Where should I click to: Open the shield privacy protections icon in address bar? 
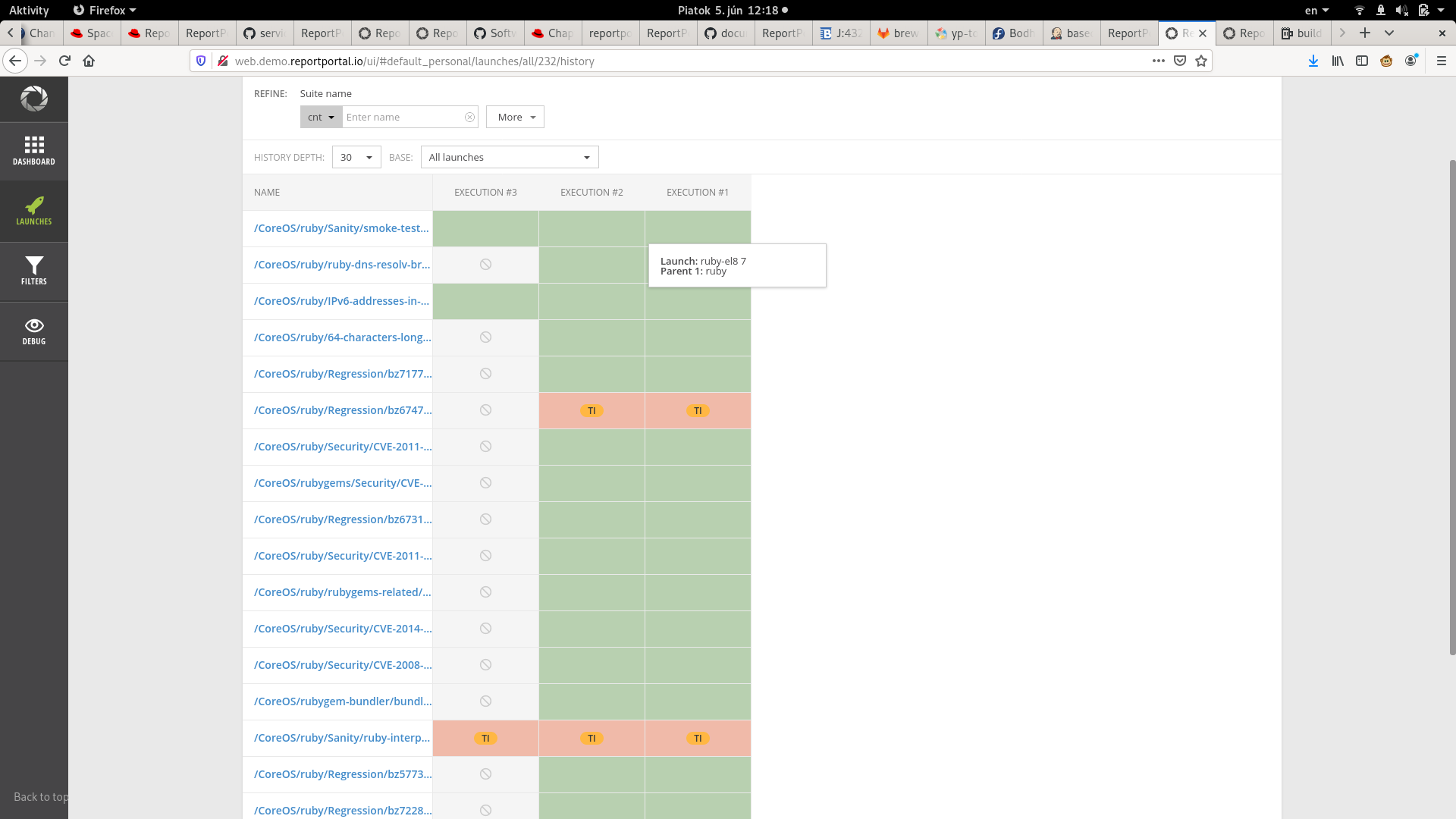point(200,61)
